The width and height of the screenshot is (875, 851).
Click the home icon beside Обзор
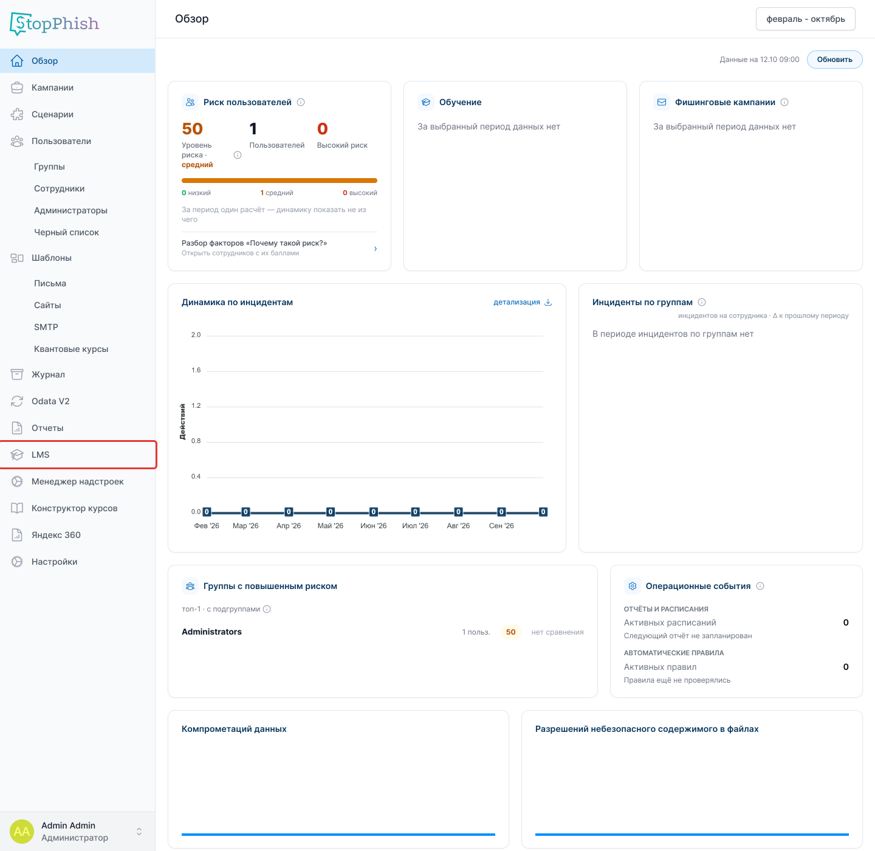click(17, 61)
